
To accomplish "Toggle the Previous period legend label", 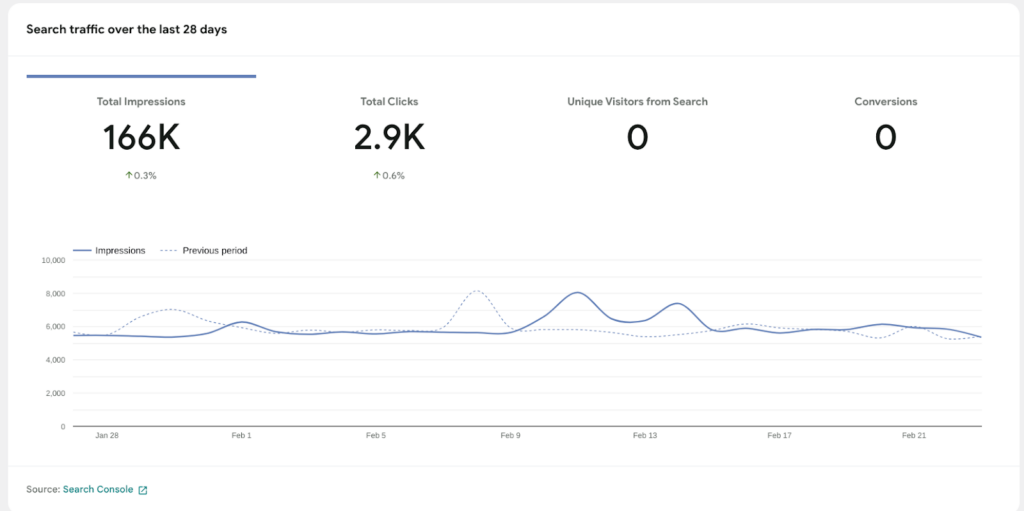I will [x=214, y=251].
